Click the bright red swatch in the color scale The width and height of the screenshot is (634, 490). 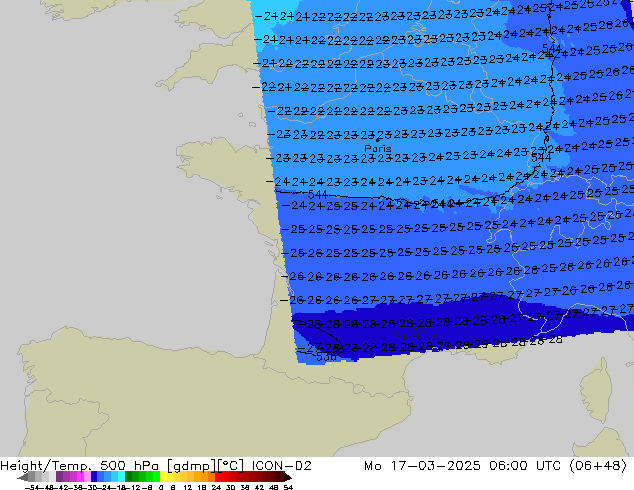(x=218, y=477)
